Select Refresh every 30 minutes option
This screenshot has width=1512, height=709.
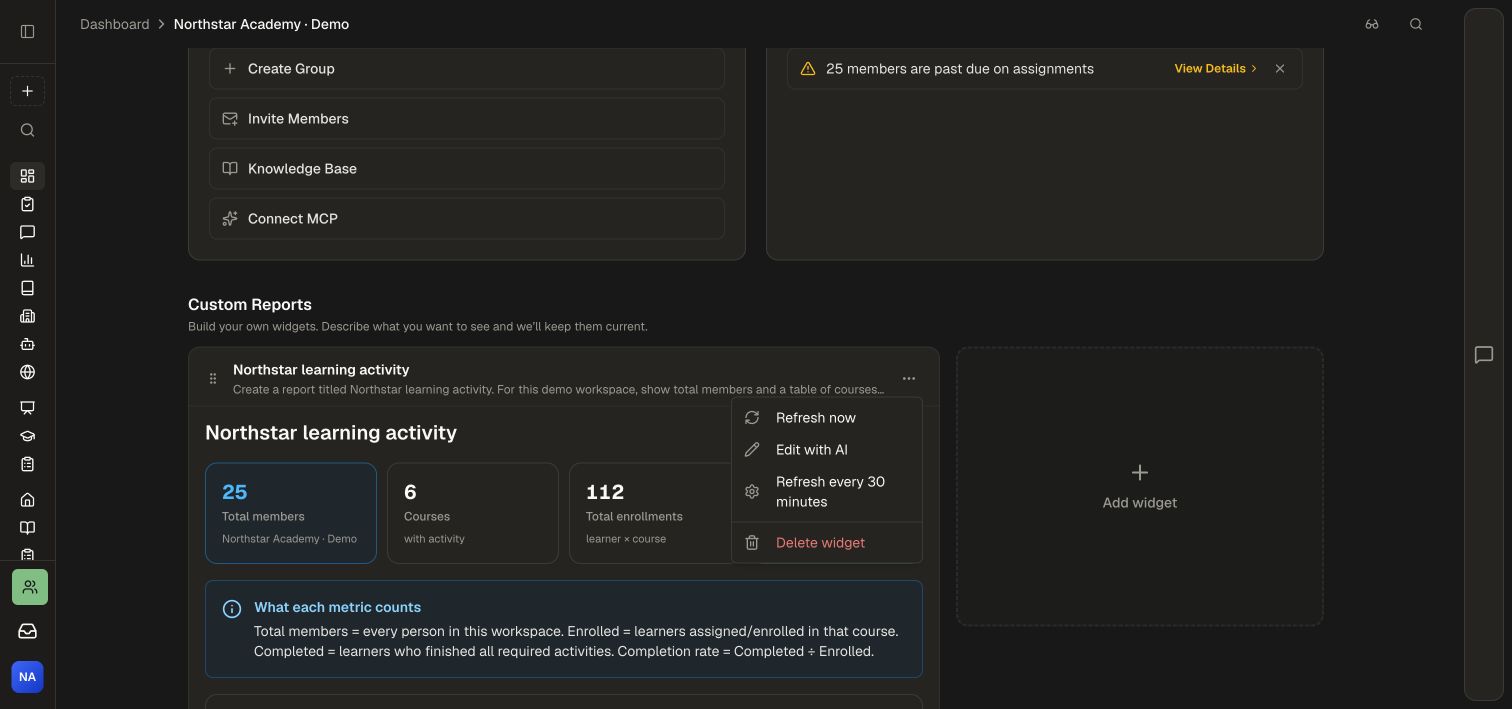tap(827, 492)
